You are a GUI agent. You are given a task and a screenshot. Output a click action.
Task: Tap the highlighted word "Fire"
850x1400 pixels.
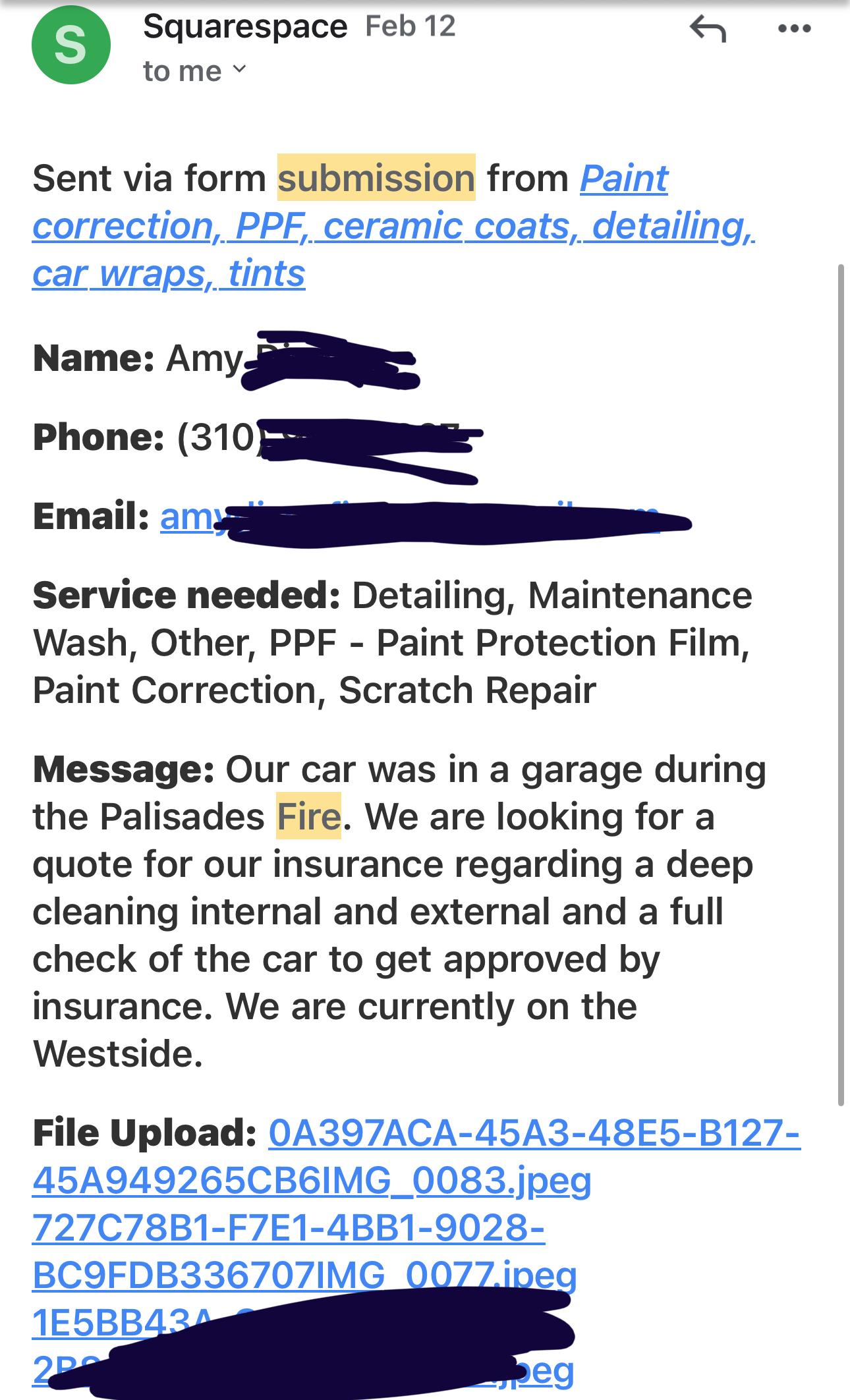click(308, 816)
